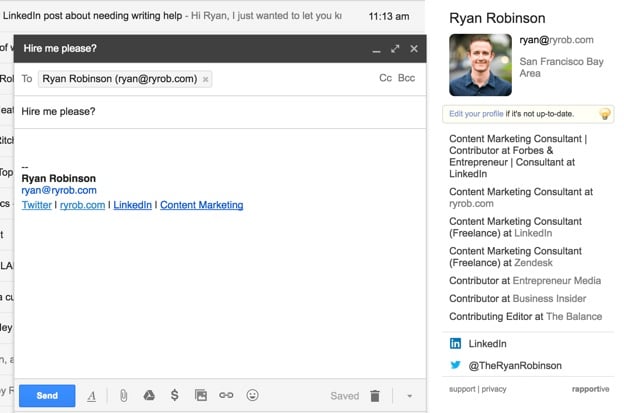Discard draft with trash icon
624x413 pixels.
click(374, 396)
